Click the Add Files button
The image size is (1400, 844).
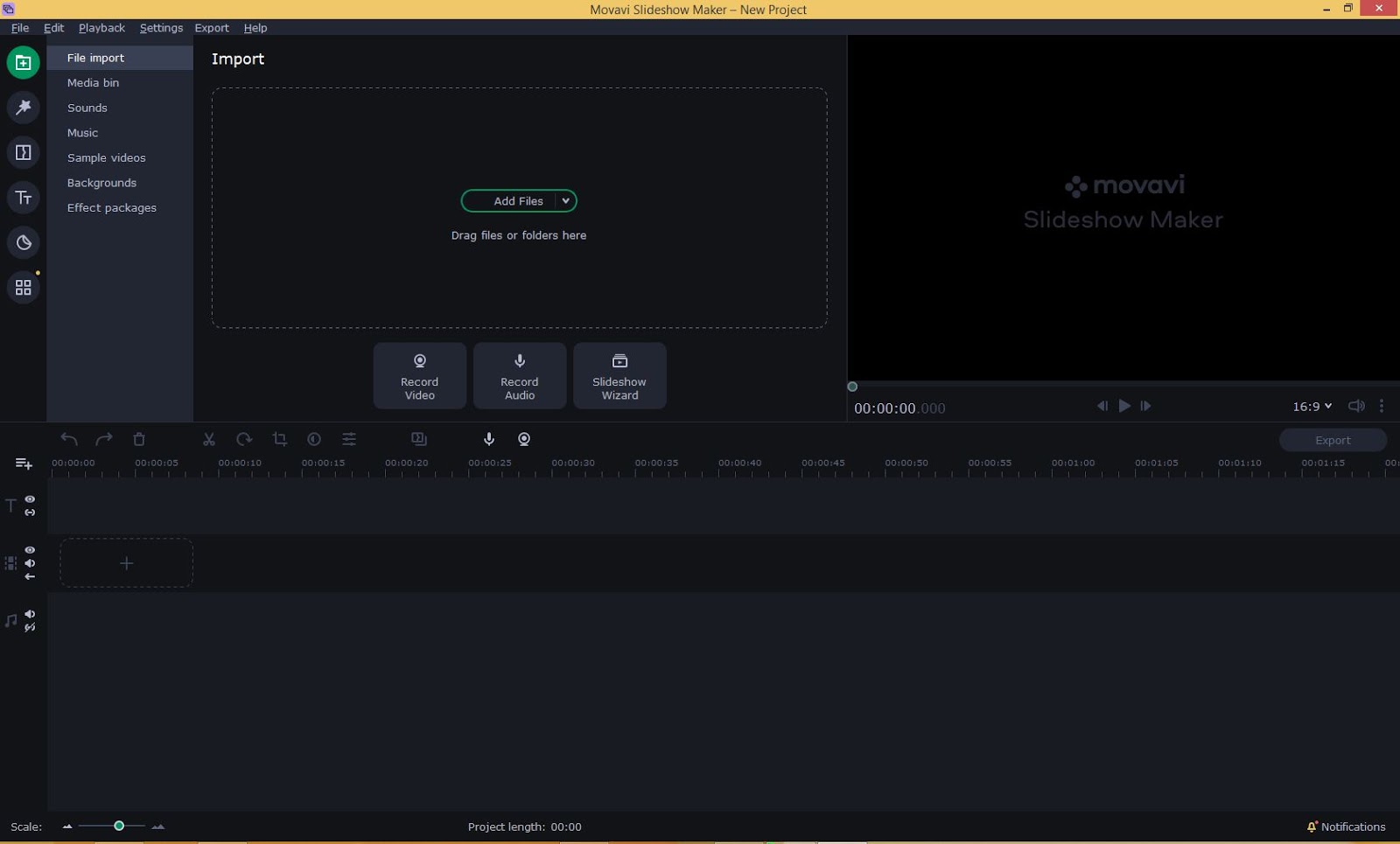[x=518, y=201]
